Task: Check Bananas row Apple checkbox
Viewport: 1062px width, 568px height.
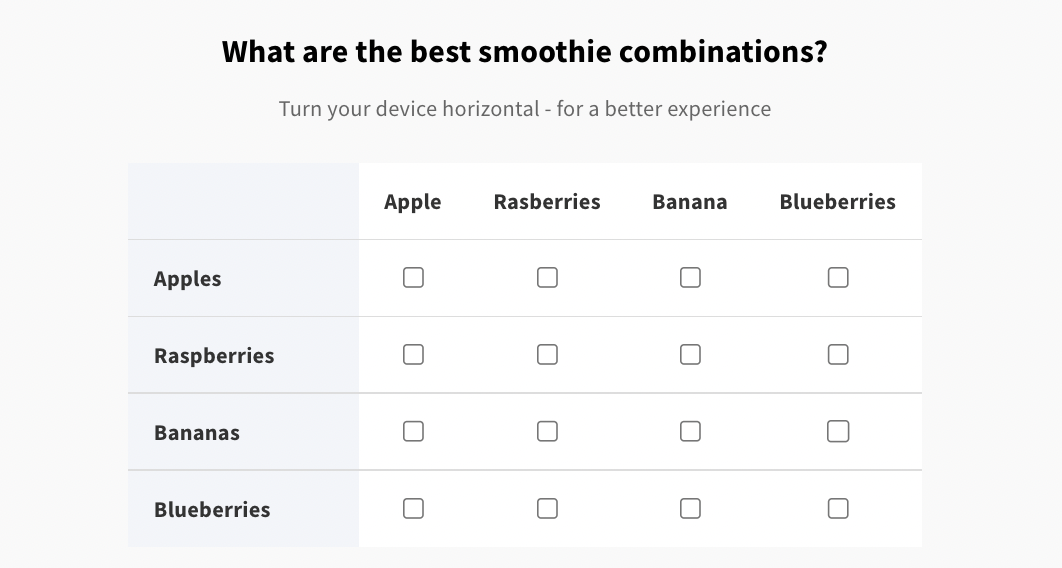Action: [x=413, y=431]
